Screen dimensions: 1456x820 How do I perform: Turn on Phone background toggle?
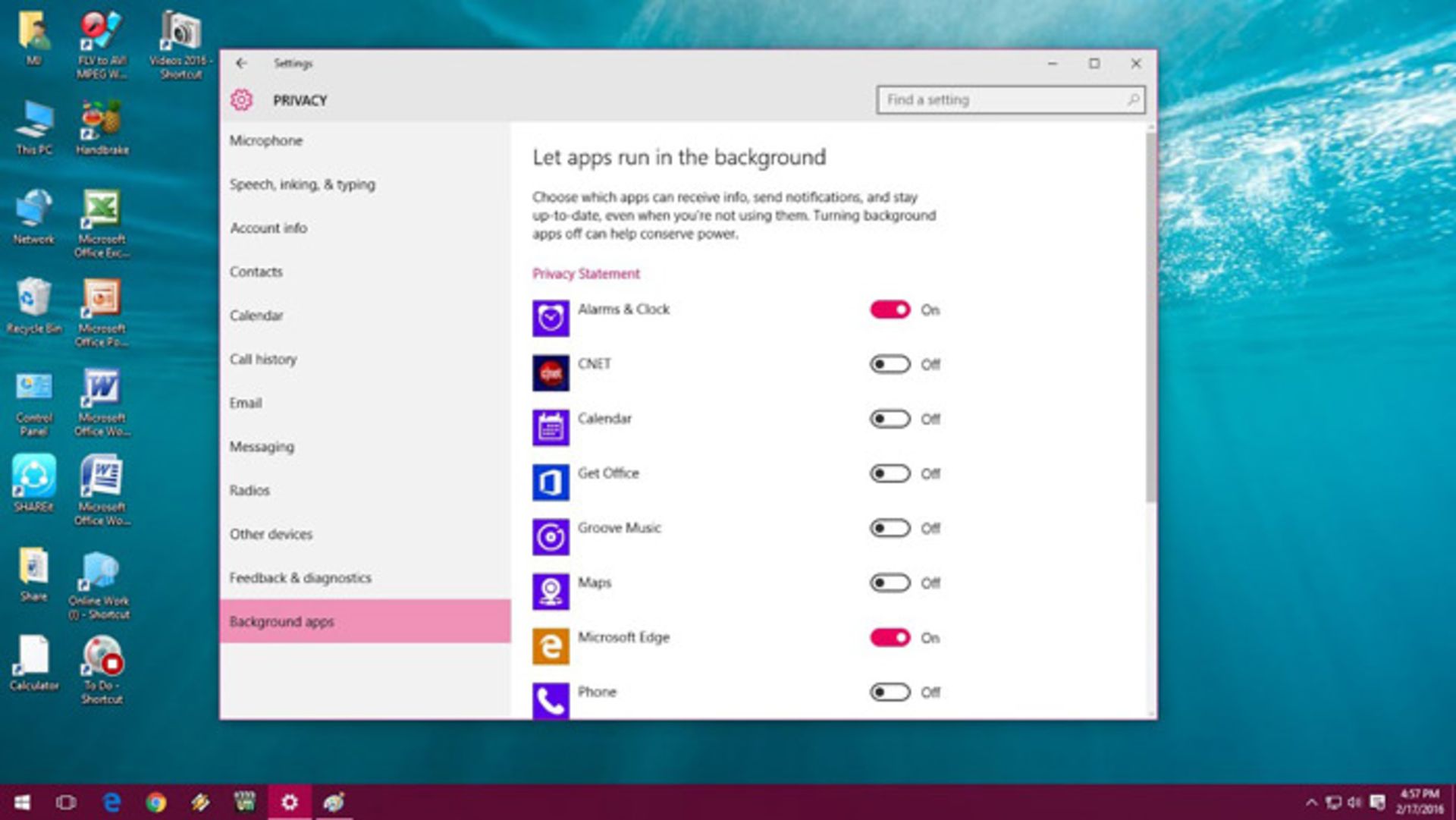(890, 692)
